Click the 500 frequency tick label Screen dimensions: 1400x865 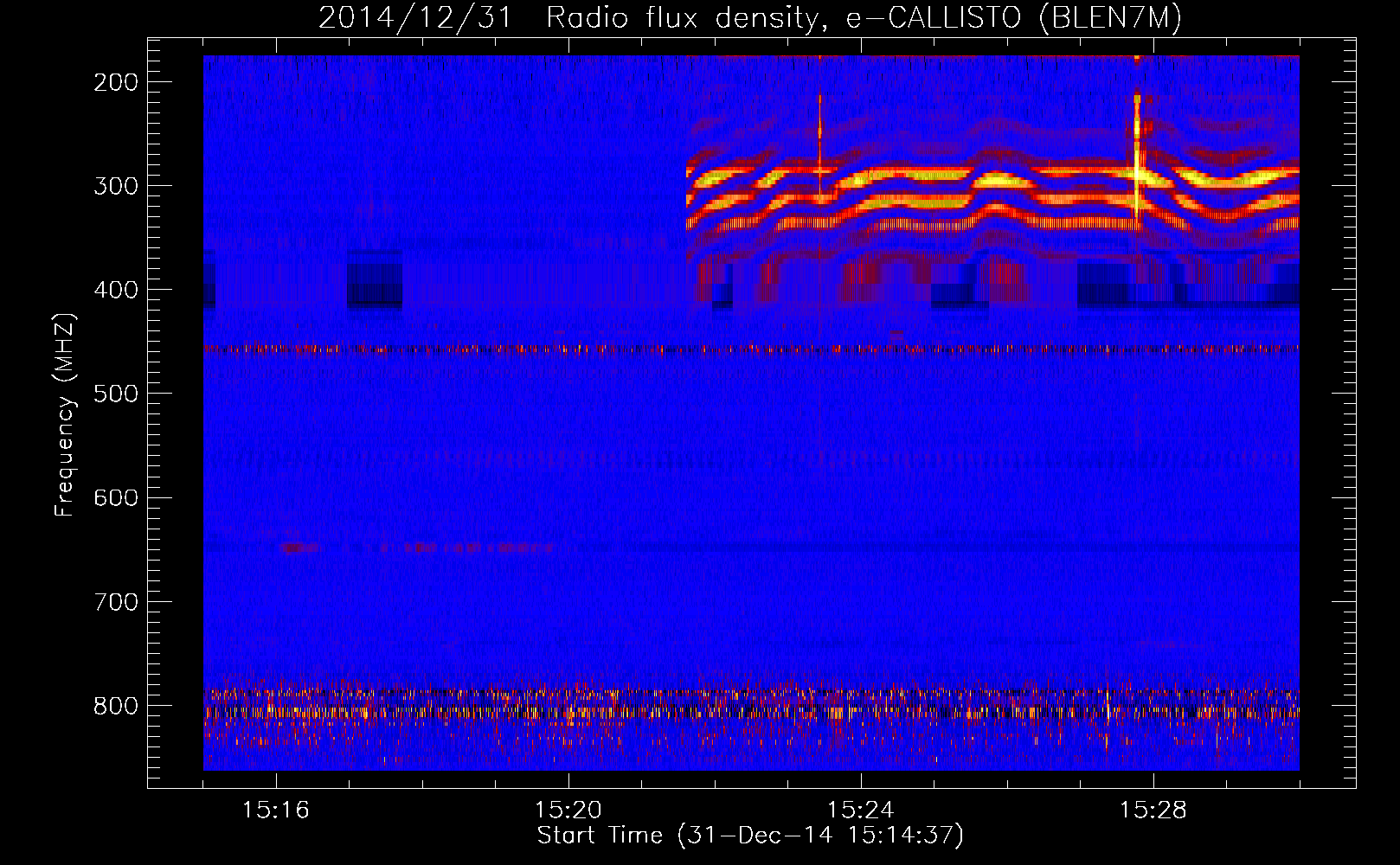tap(116, 394)
